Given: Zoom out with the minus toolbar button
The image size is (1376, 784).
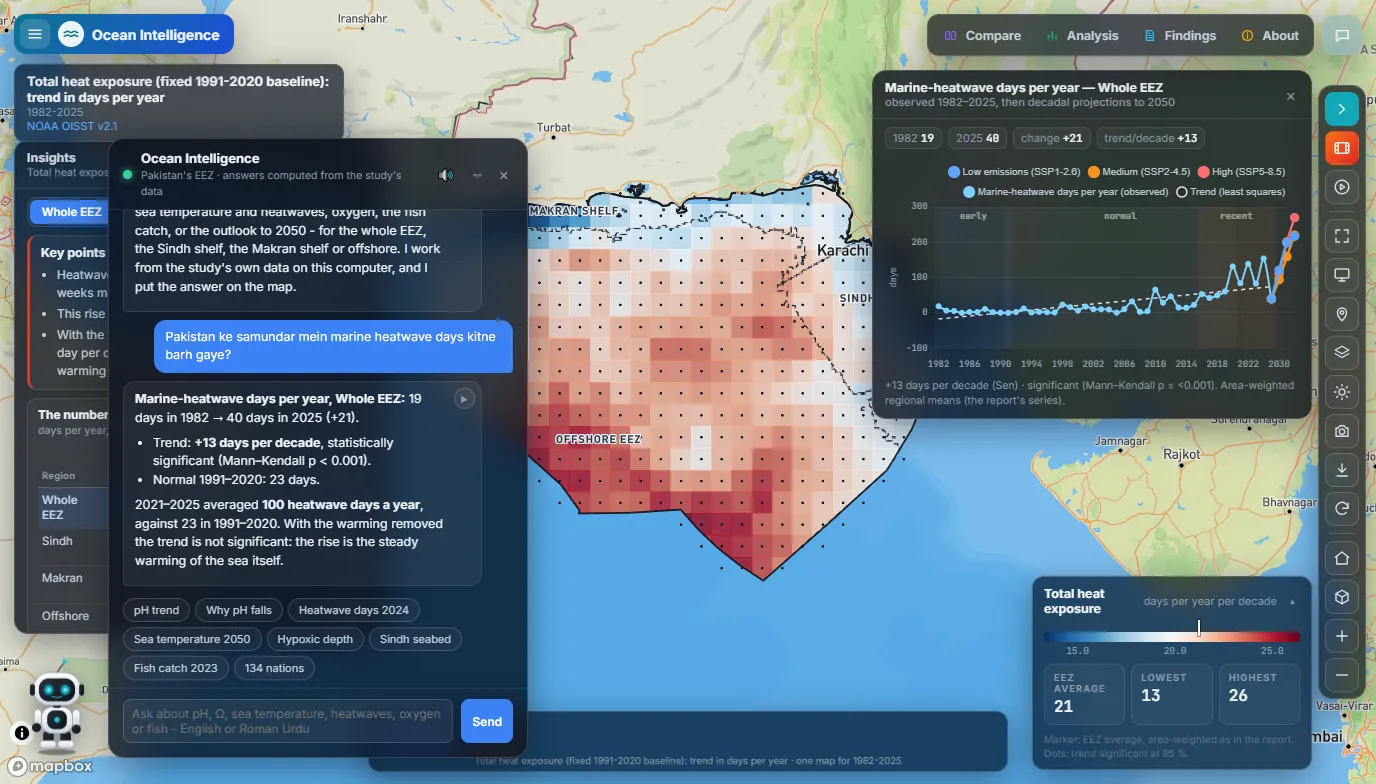Looking at the screenshot, I should pyautogui.click(x=1342, y=675).
